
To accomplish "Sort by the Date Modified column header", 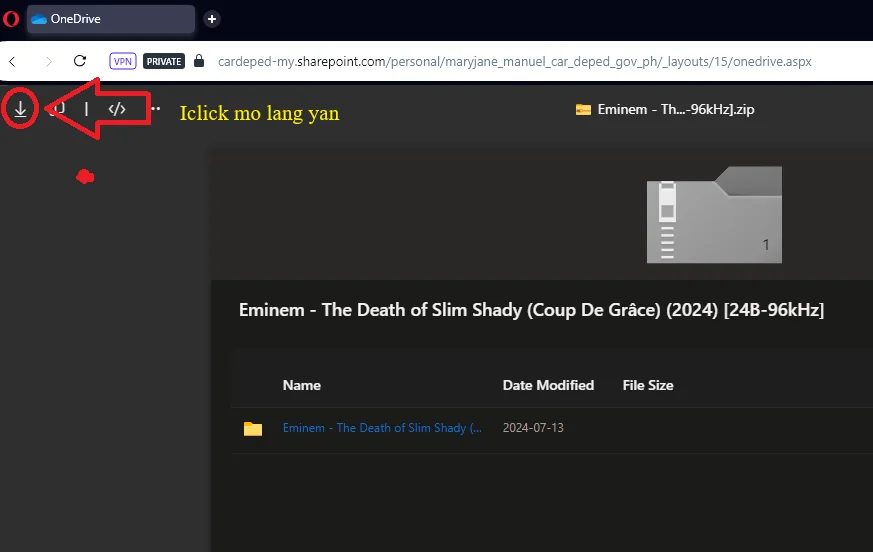I will [548, 385].
